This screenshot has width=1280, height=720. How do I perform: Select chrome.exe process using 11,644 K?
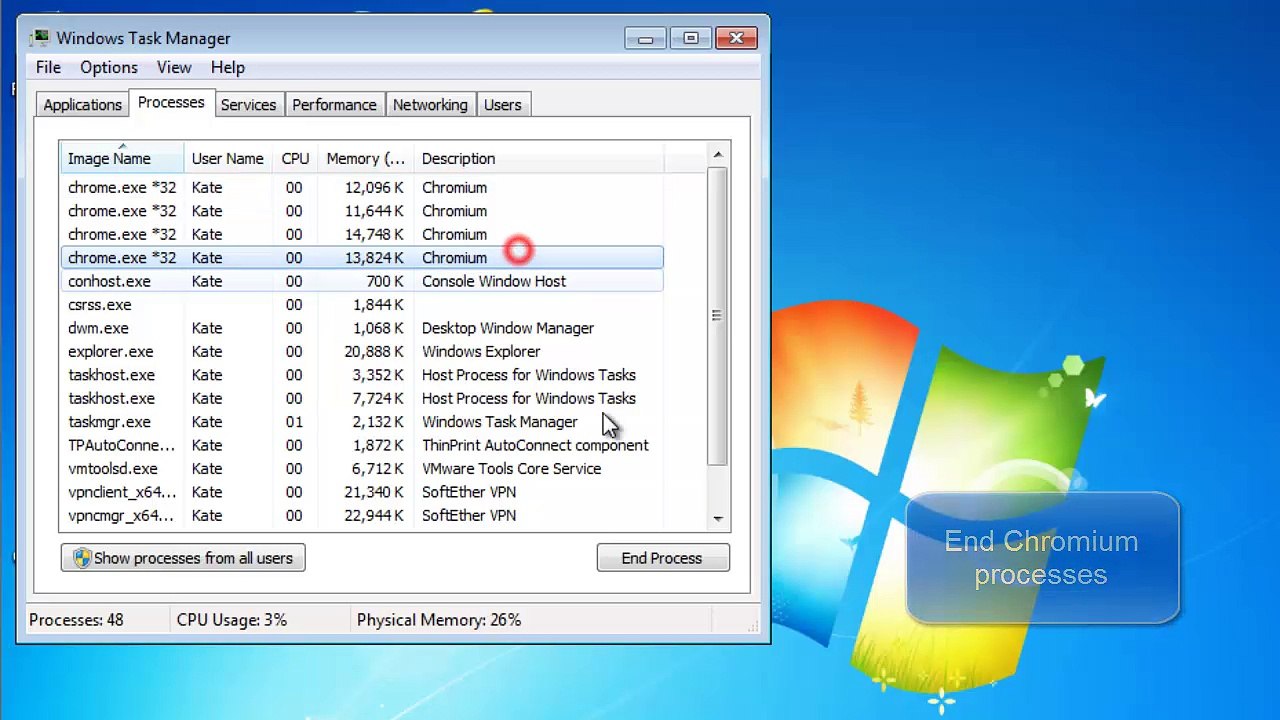pyautogui.click(x=361, y=211)
